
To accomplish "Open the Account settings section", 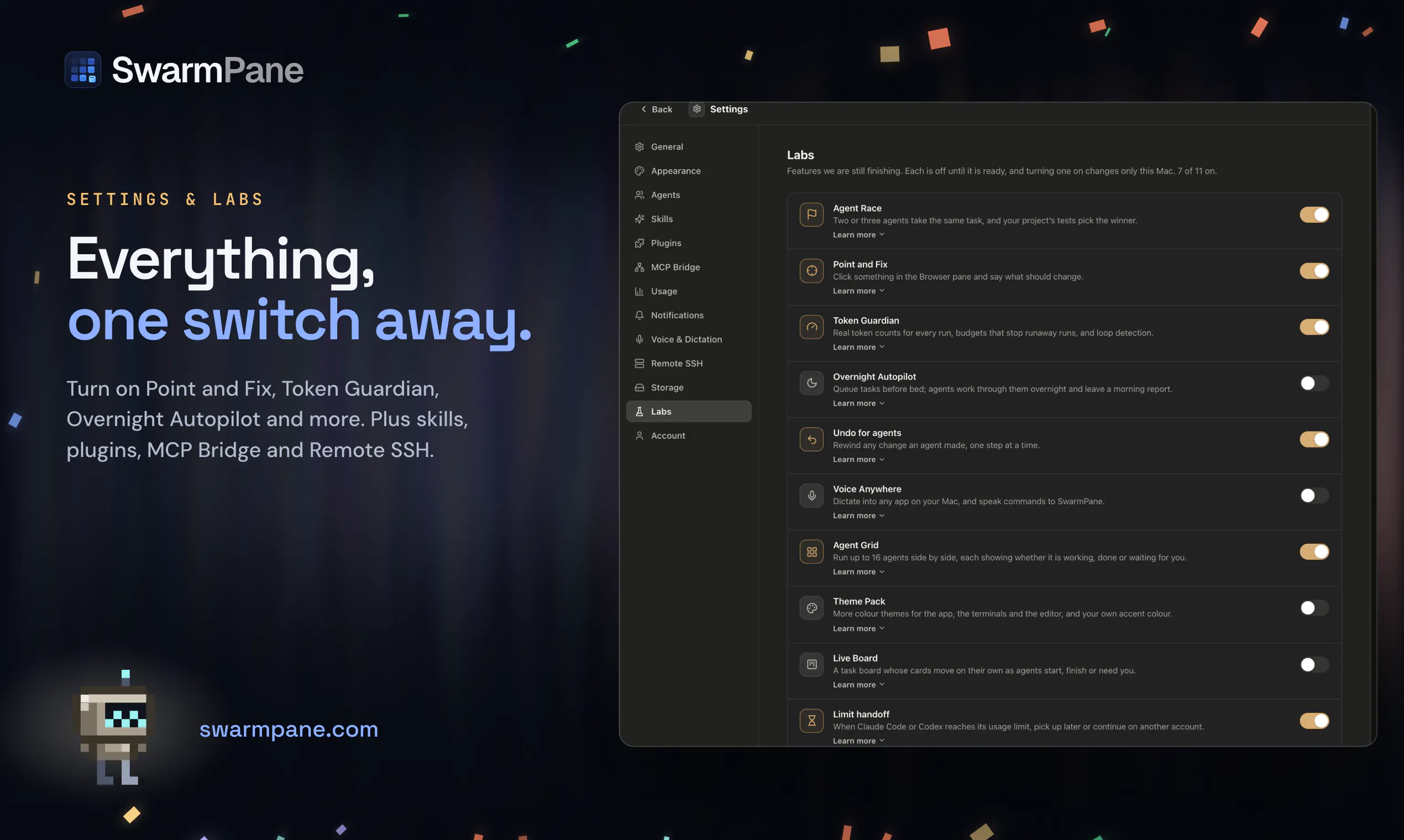I will pyautogui.click(x=688, y=435).
